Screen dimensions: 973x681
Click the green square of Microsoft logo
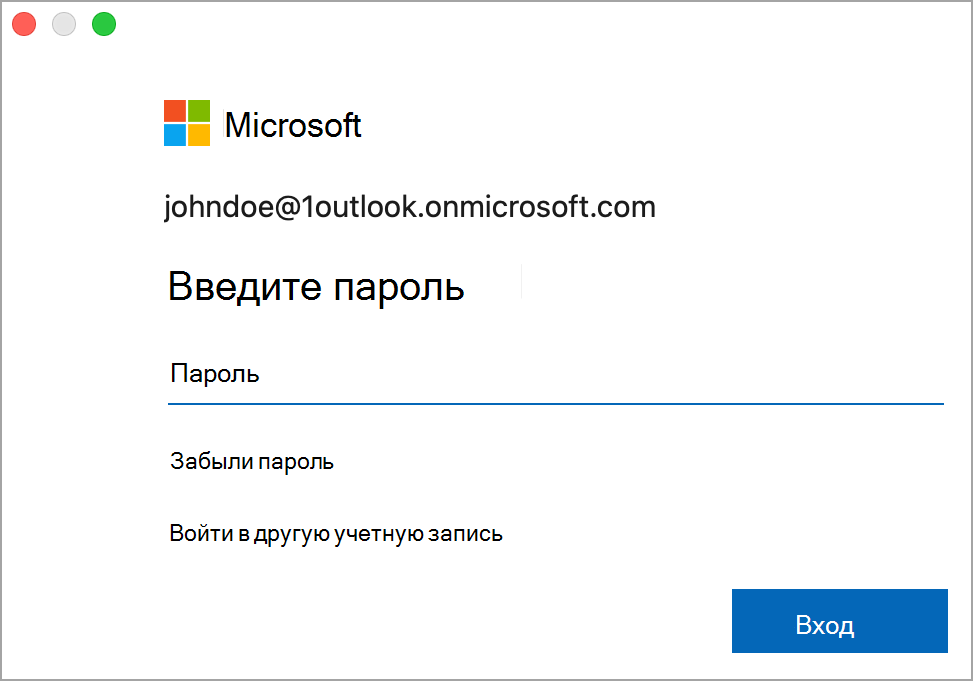click(199, 110)
